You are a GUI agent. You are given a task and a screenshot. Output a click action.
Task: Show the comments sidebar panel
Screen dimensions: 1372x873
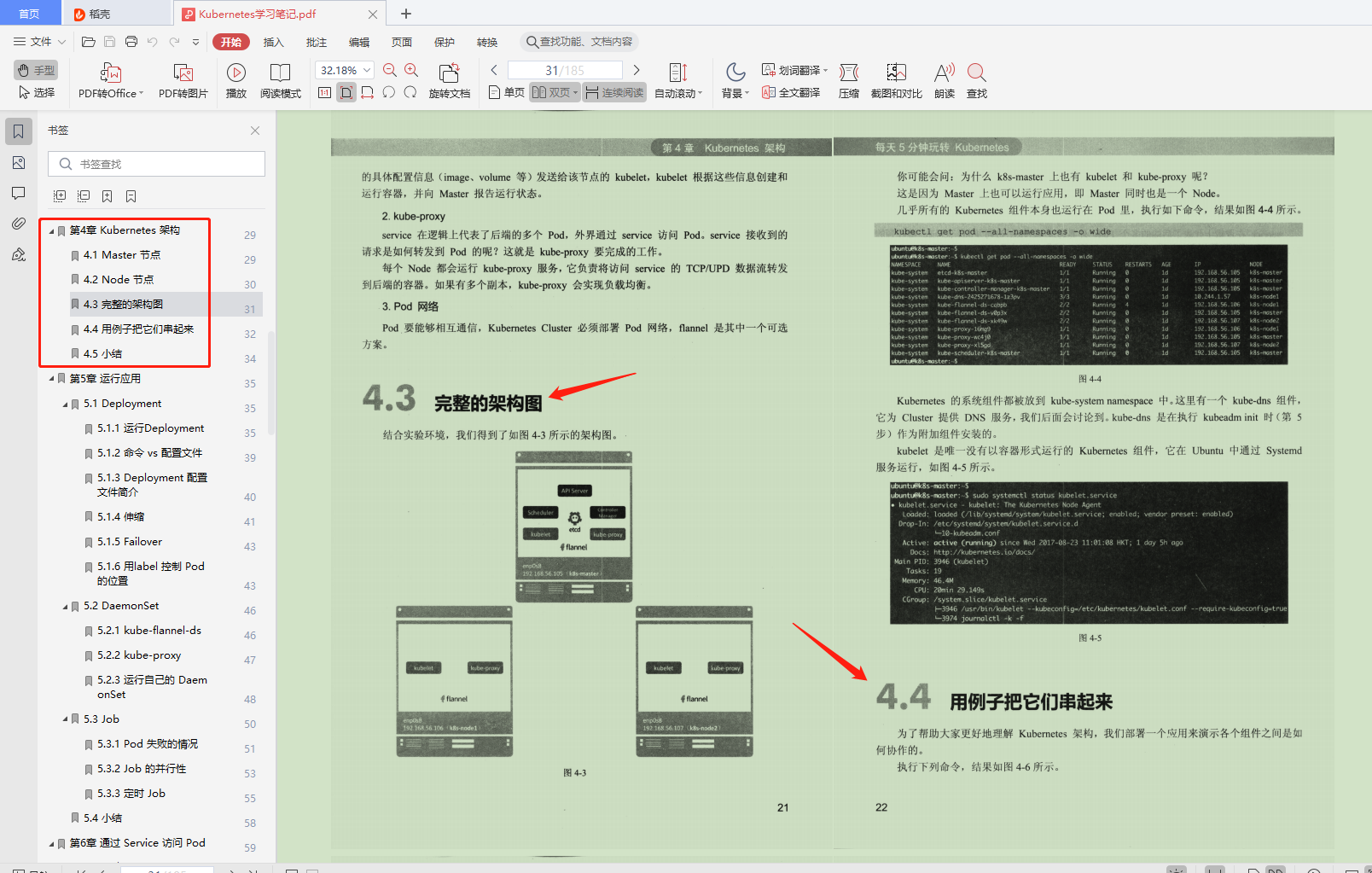click(19, 193)
